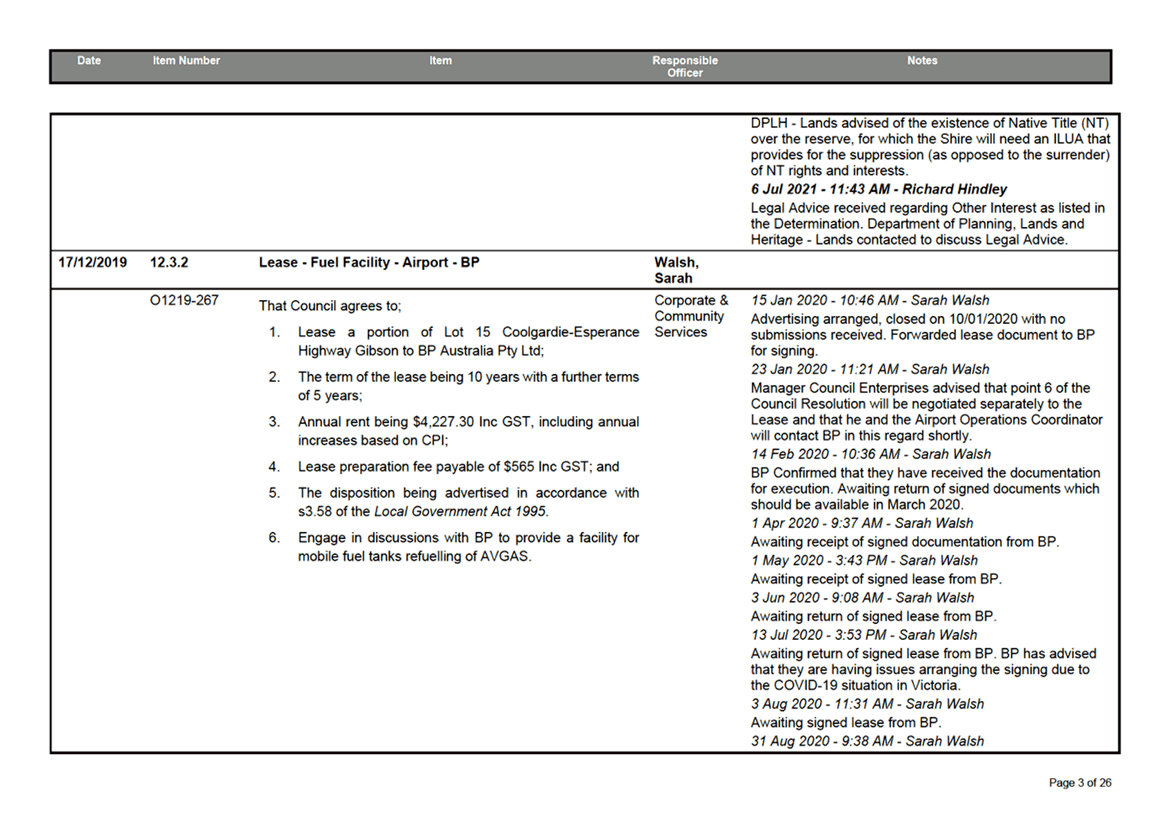1160x821 pixels.
Task: Click the 'Advertising arranged' note text
Action: (x=923, y=335)
